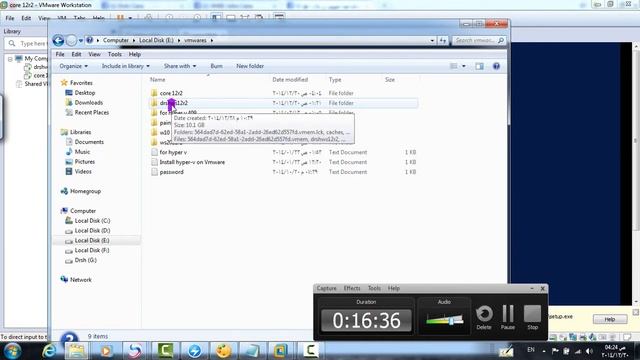Open the VMware Workstation File menu
Screen dimensions: 640x360
10,18
